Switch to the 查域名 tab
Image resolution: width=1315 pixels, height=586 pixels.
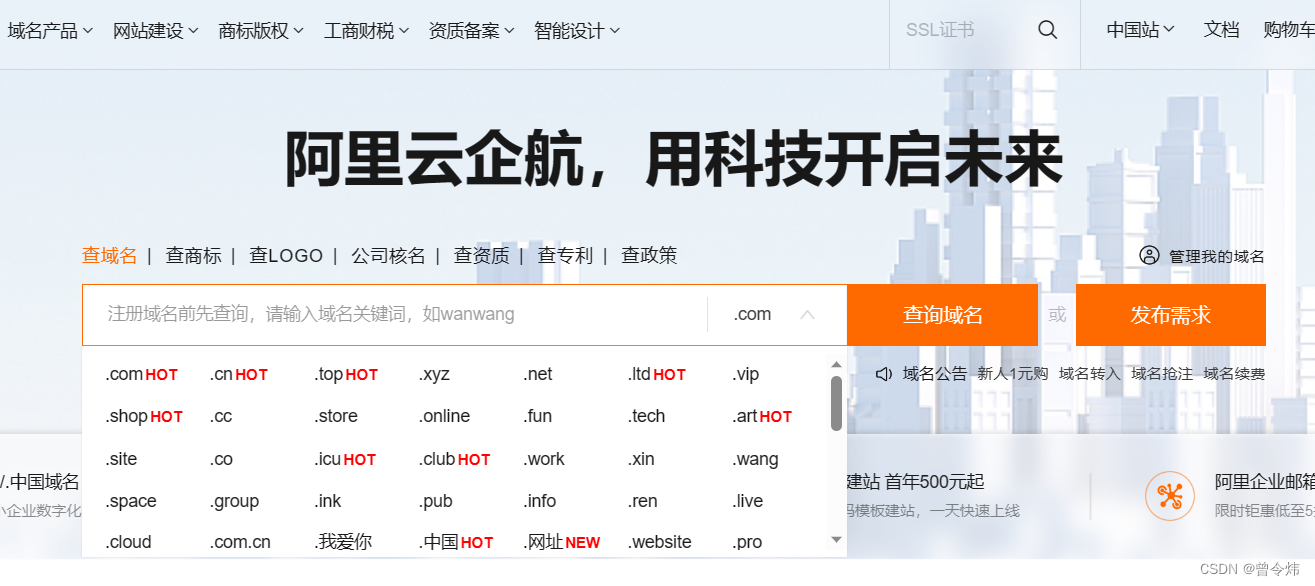tap(109, 255)
